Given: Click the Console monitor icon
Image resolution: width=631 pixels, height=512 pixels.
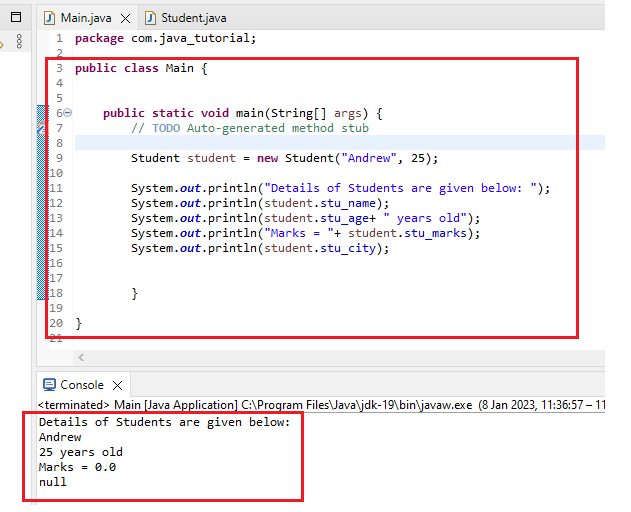Looking at the screenshot, I should [49, 385].
